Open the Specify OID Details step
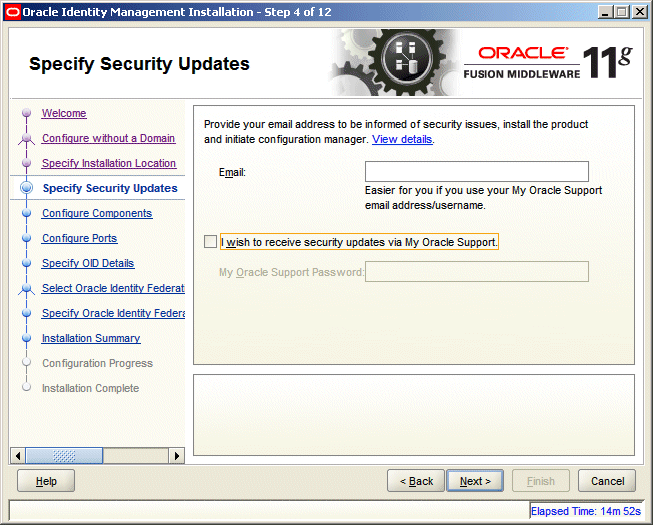The image size is (653, 525). 88,264
